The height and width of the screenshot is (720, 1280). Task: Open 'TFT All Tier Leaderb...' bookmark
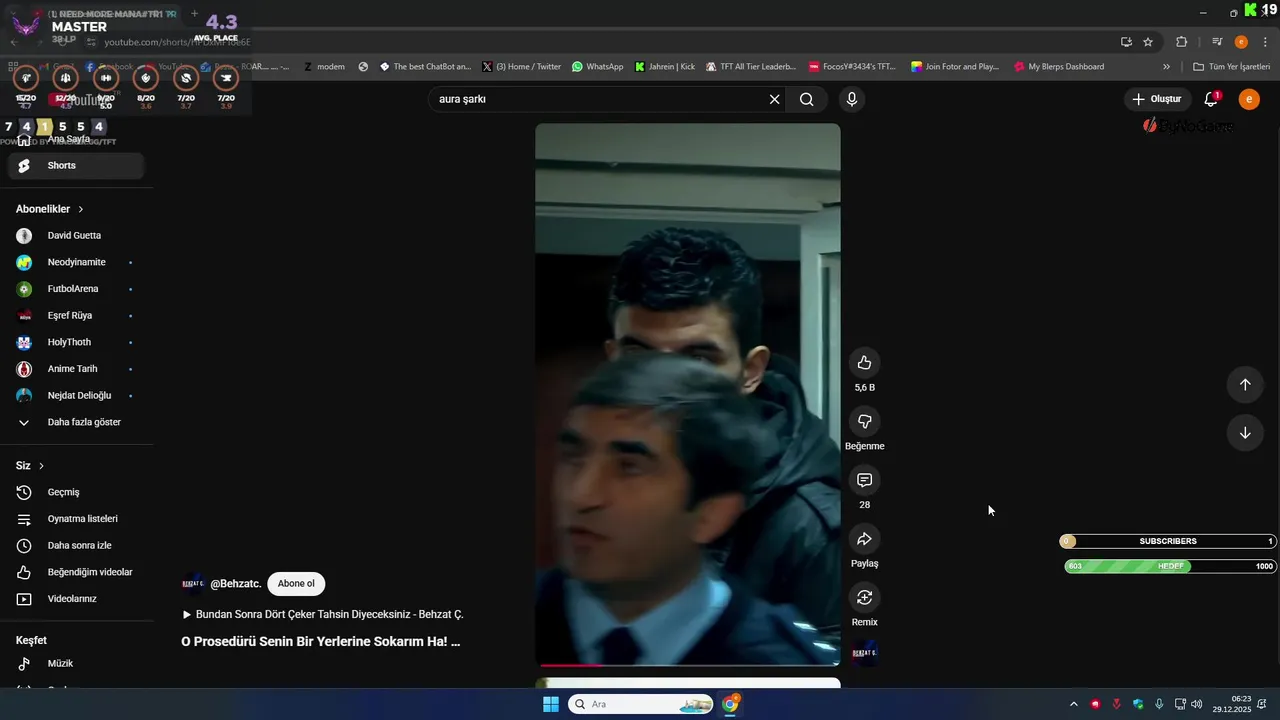click(751, 67)
